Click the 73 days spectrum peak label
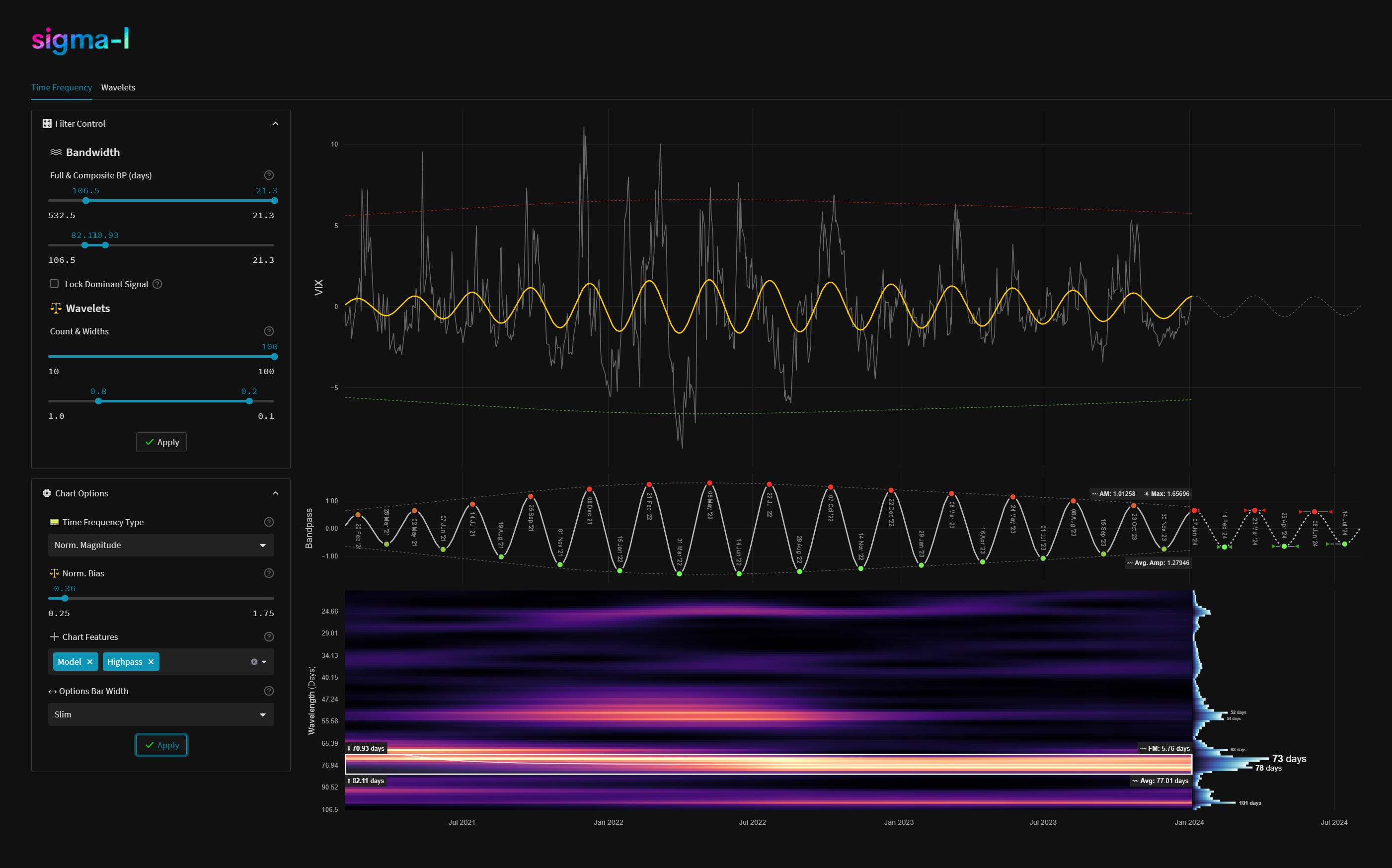1392x868 pixels. pyautogui.click(x=1289, y=758)
